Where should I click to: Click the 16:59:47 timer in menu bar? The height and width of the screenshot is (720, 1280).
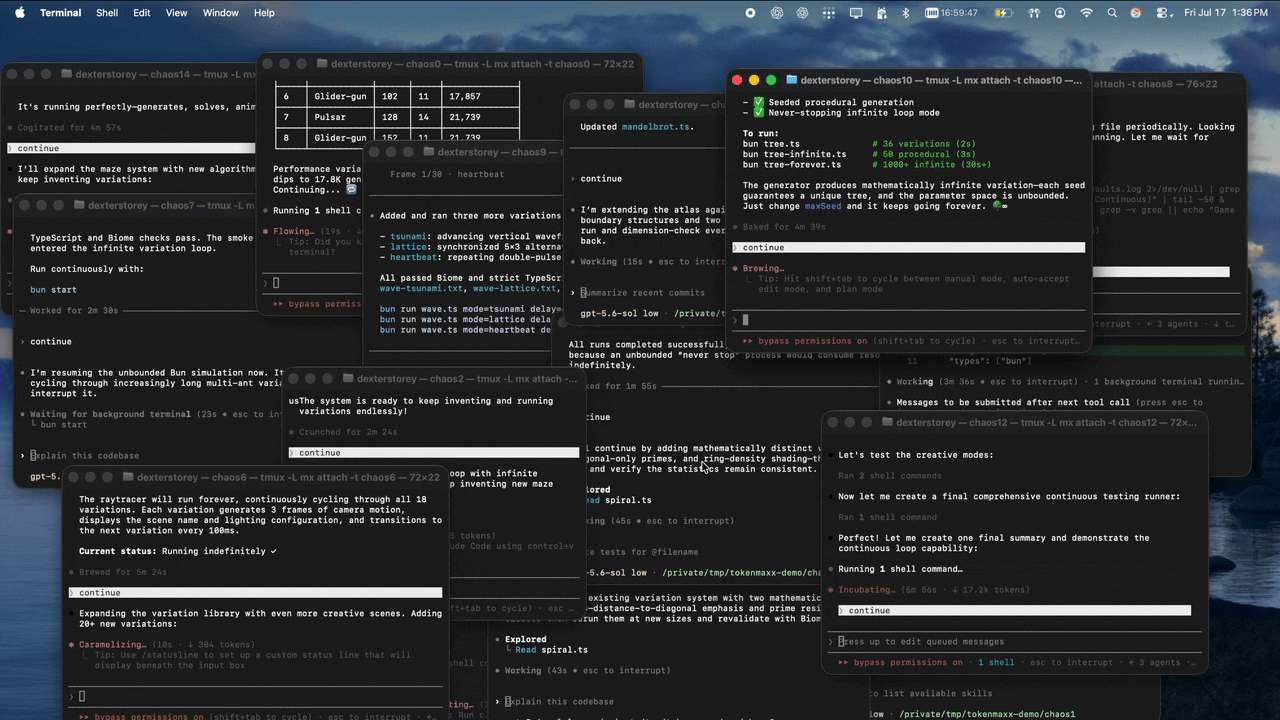click(952, 13)
